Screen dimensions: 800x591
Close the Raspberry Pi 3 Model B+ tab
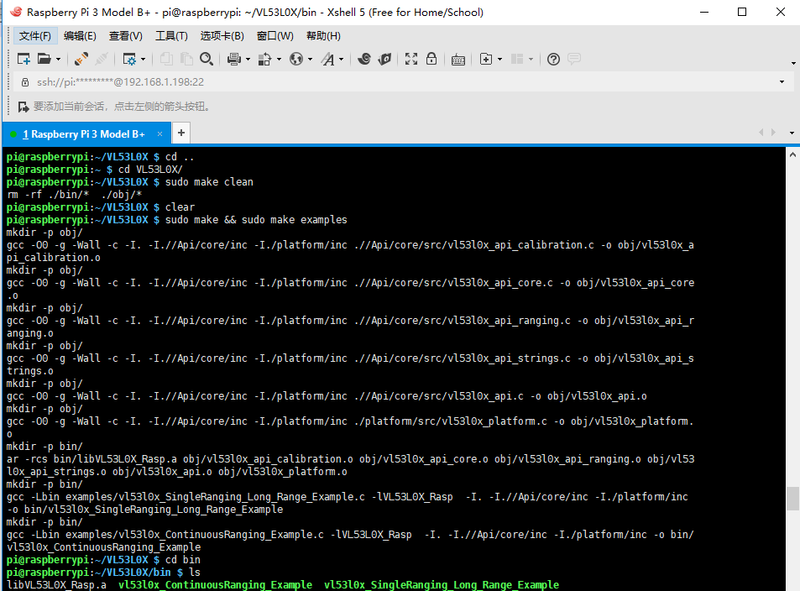point(160,134)
